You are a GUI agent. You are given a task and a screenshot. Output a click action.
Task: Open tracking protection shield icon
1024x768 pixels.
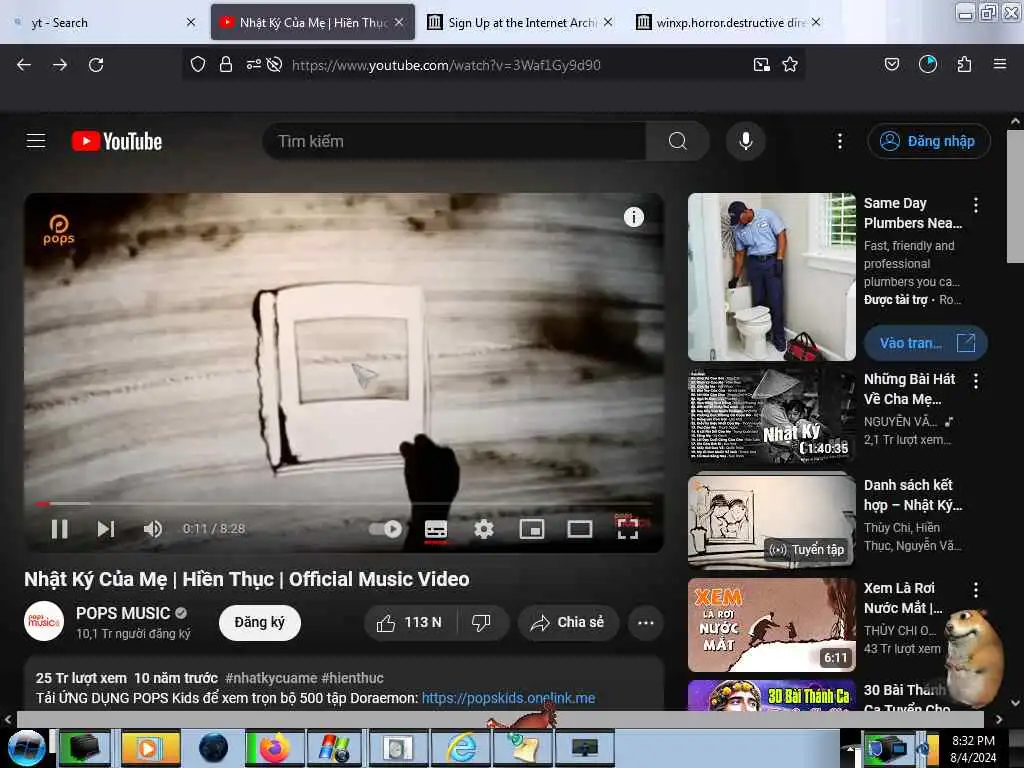tap(198, 64)
